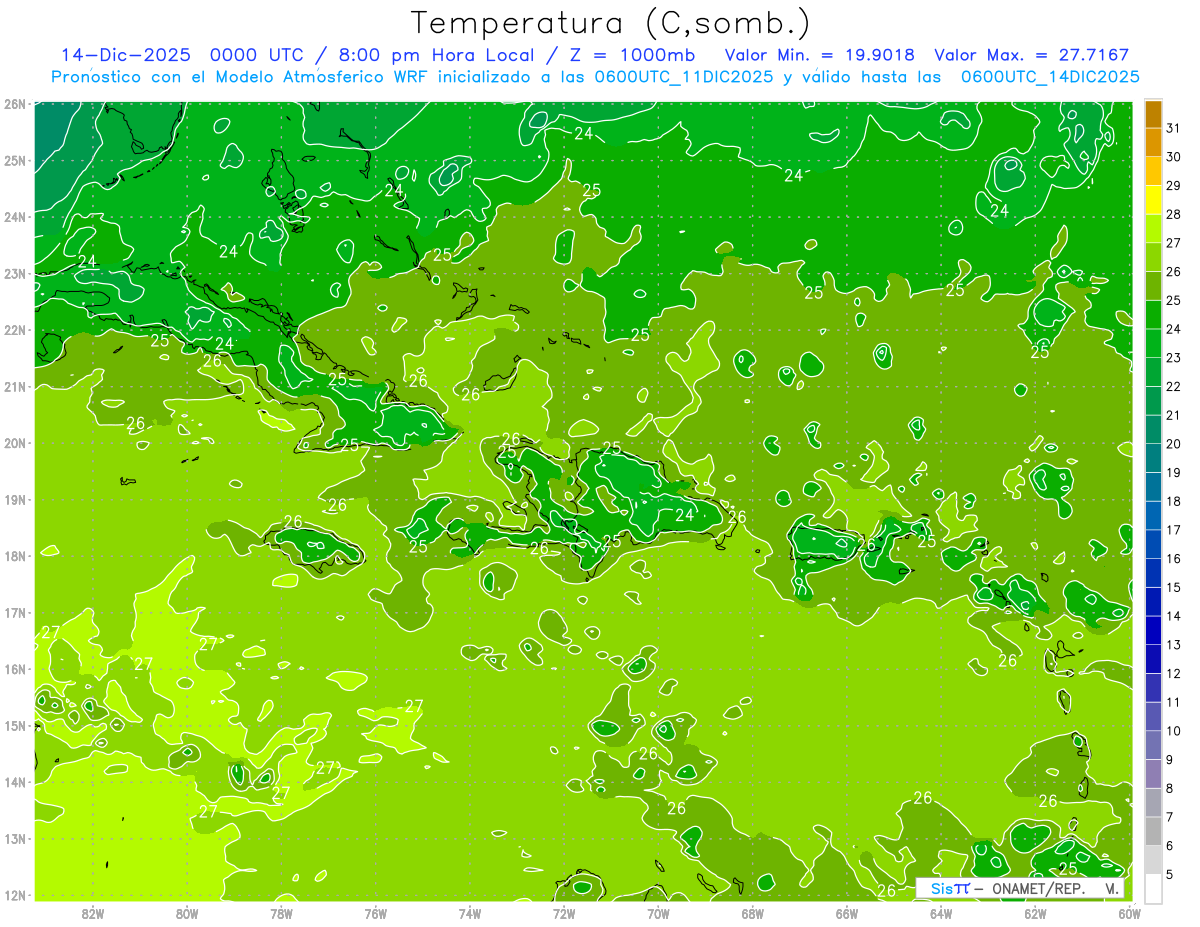The width and height of the screenshot is (1200, 927).
Task: Pick the dark orange colorbar segment above 31
Action: tap(1153, 114)
